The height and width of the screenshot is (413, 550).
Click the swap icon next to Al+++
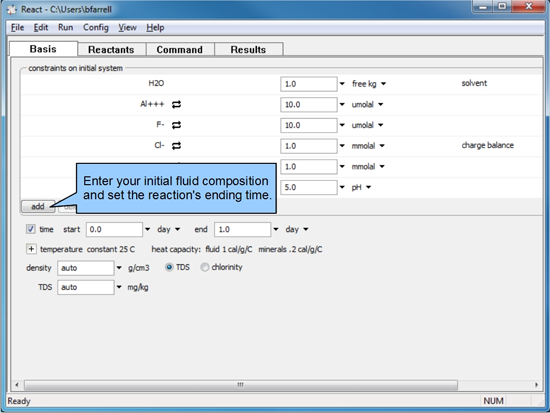(176, 104)
